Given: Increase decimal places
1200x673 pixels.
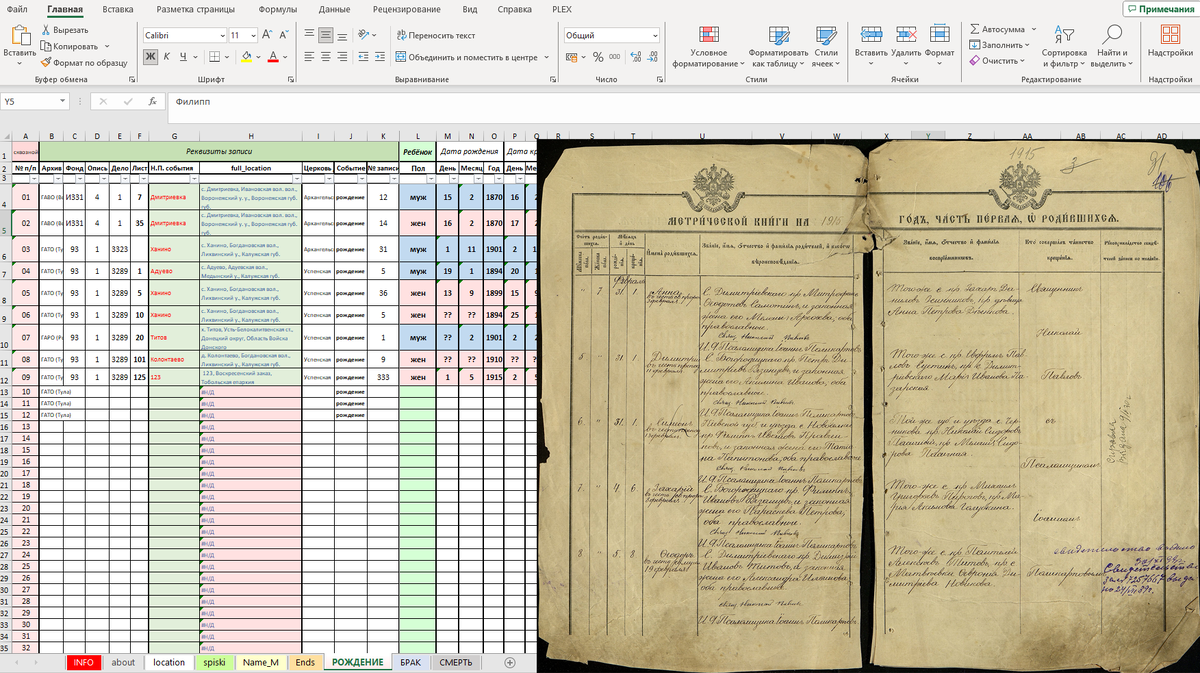Looking at the screenshot, I should (x=635, y=57).
